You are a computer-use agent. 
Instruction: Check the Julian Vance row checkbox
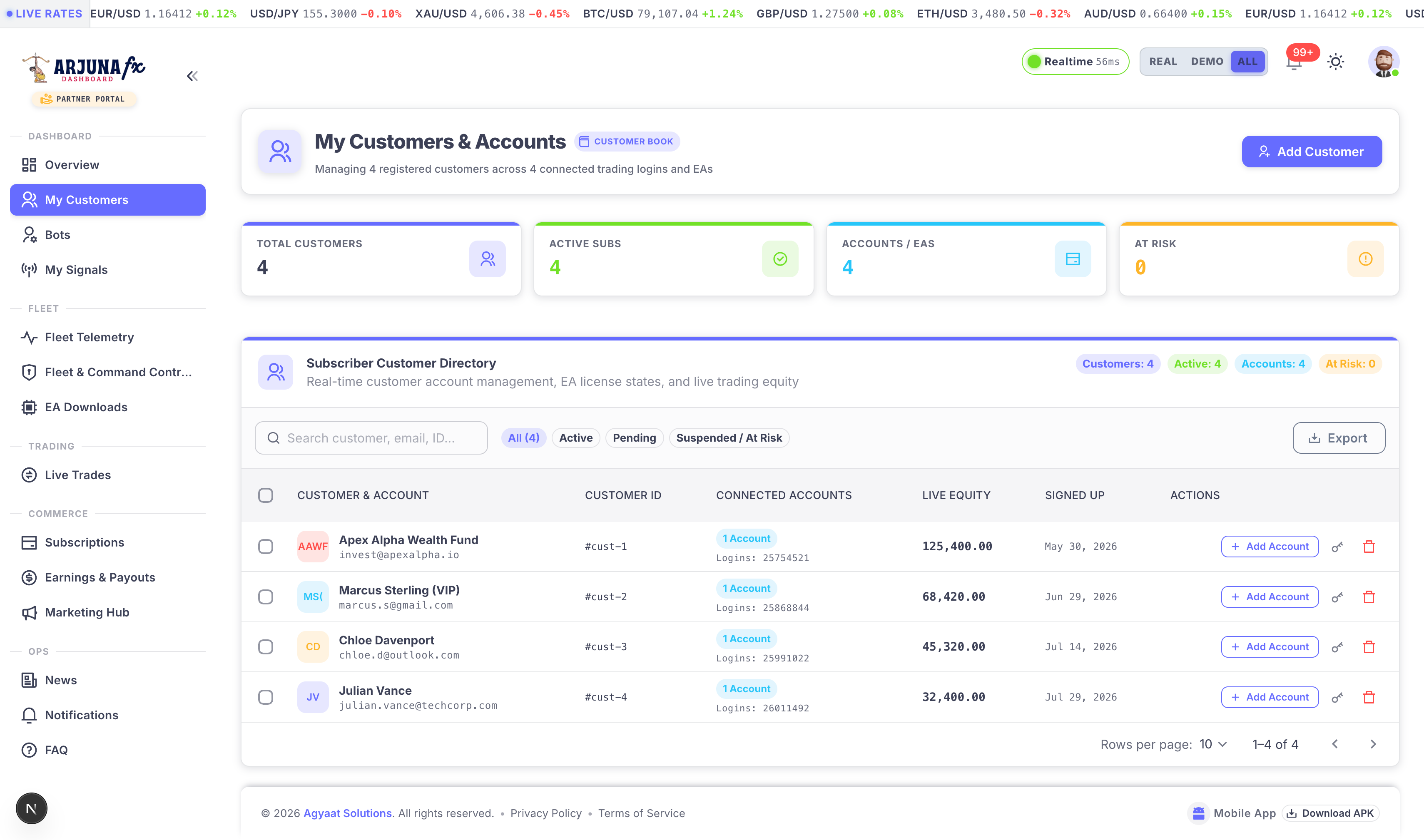[266, 697]
